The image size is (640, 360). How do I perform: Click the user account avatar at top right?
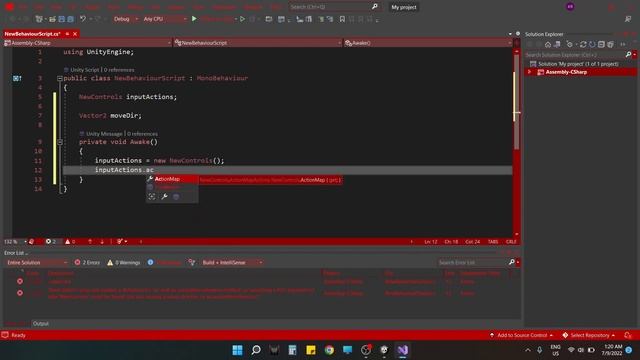click(570, 7)
